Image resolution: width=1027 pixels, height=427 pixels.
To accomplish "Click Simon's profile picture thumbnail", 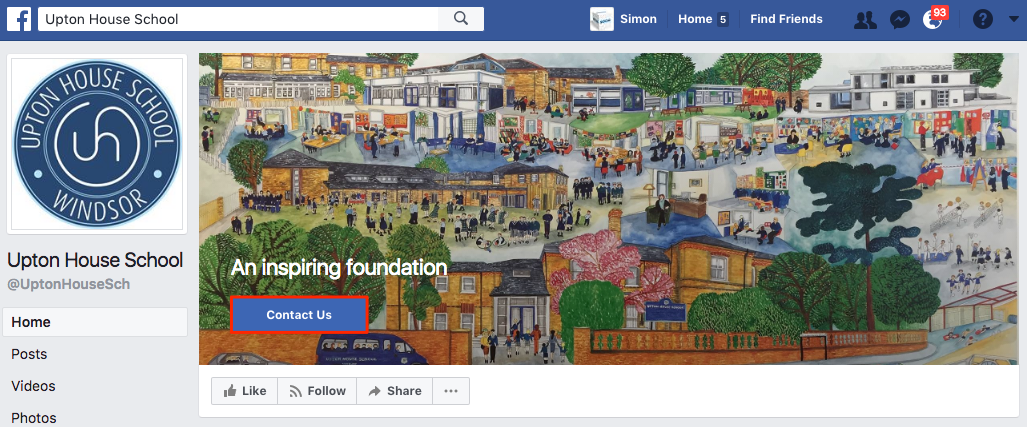I will point(601,19).
